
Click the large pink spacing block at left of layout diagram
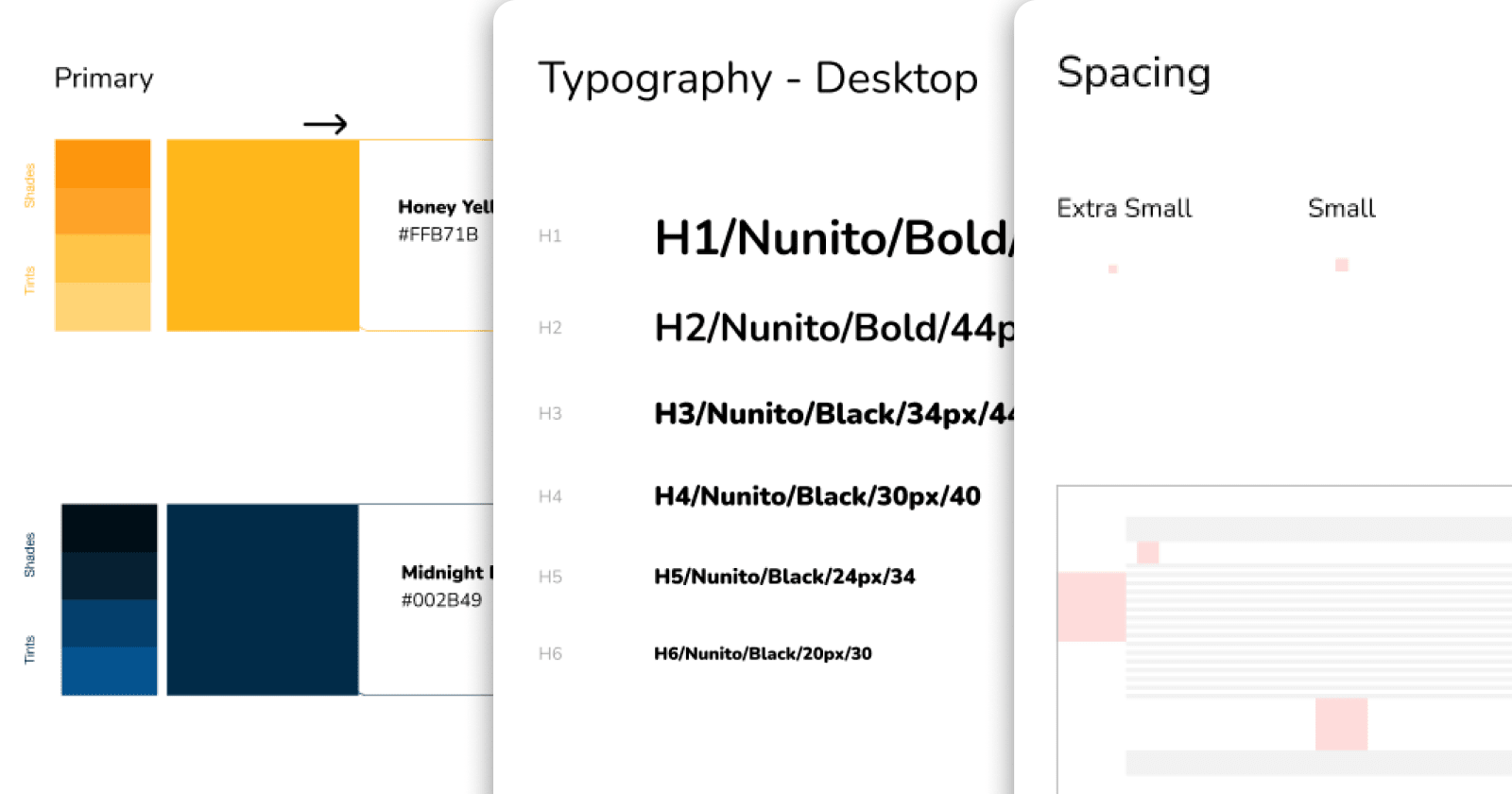point(1091,607)
